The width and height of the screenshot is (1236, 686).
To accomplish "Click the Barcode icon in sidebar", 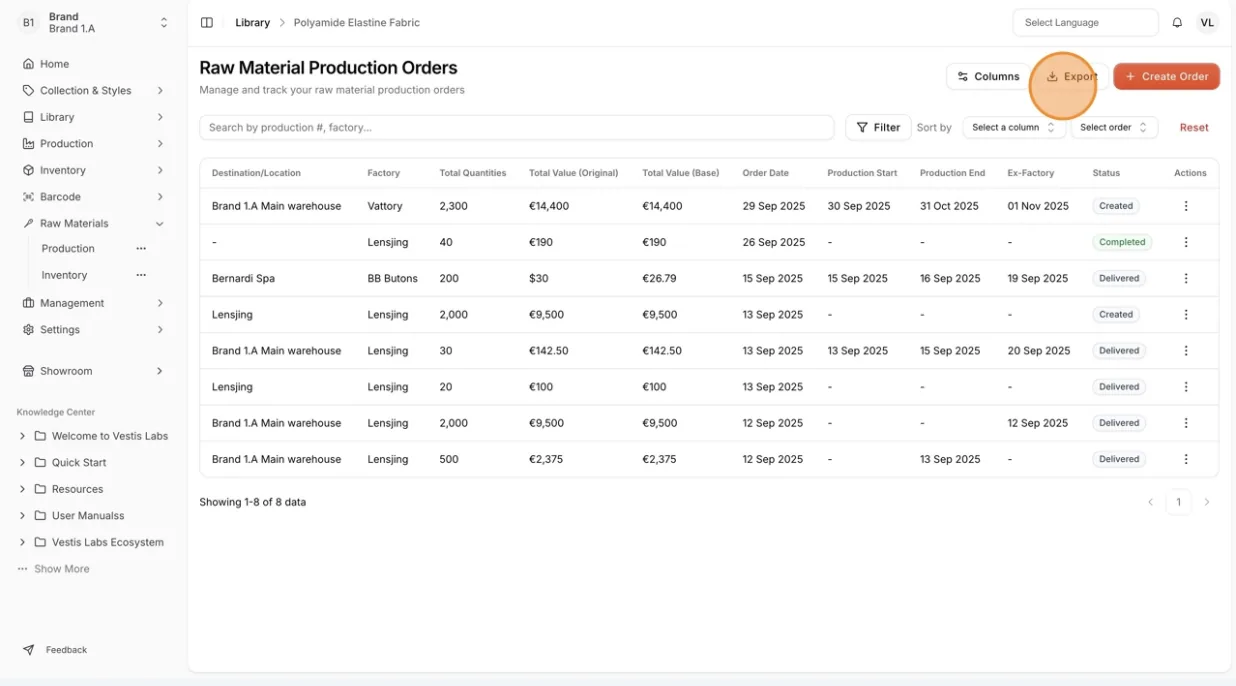I will coord(28,197).
